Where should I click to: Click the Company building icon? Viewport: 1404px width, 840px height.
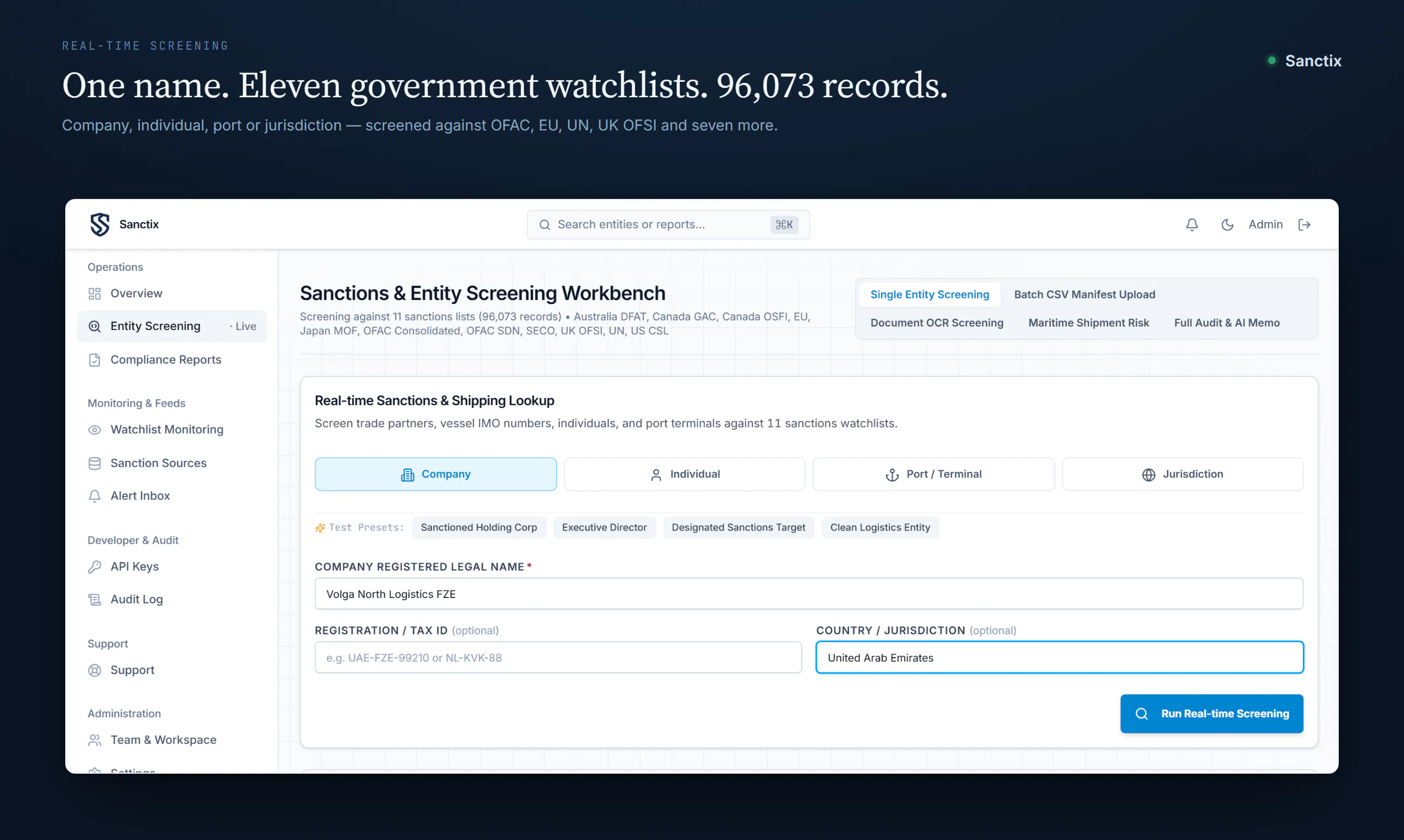tap(407, 475)
